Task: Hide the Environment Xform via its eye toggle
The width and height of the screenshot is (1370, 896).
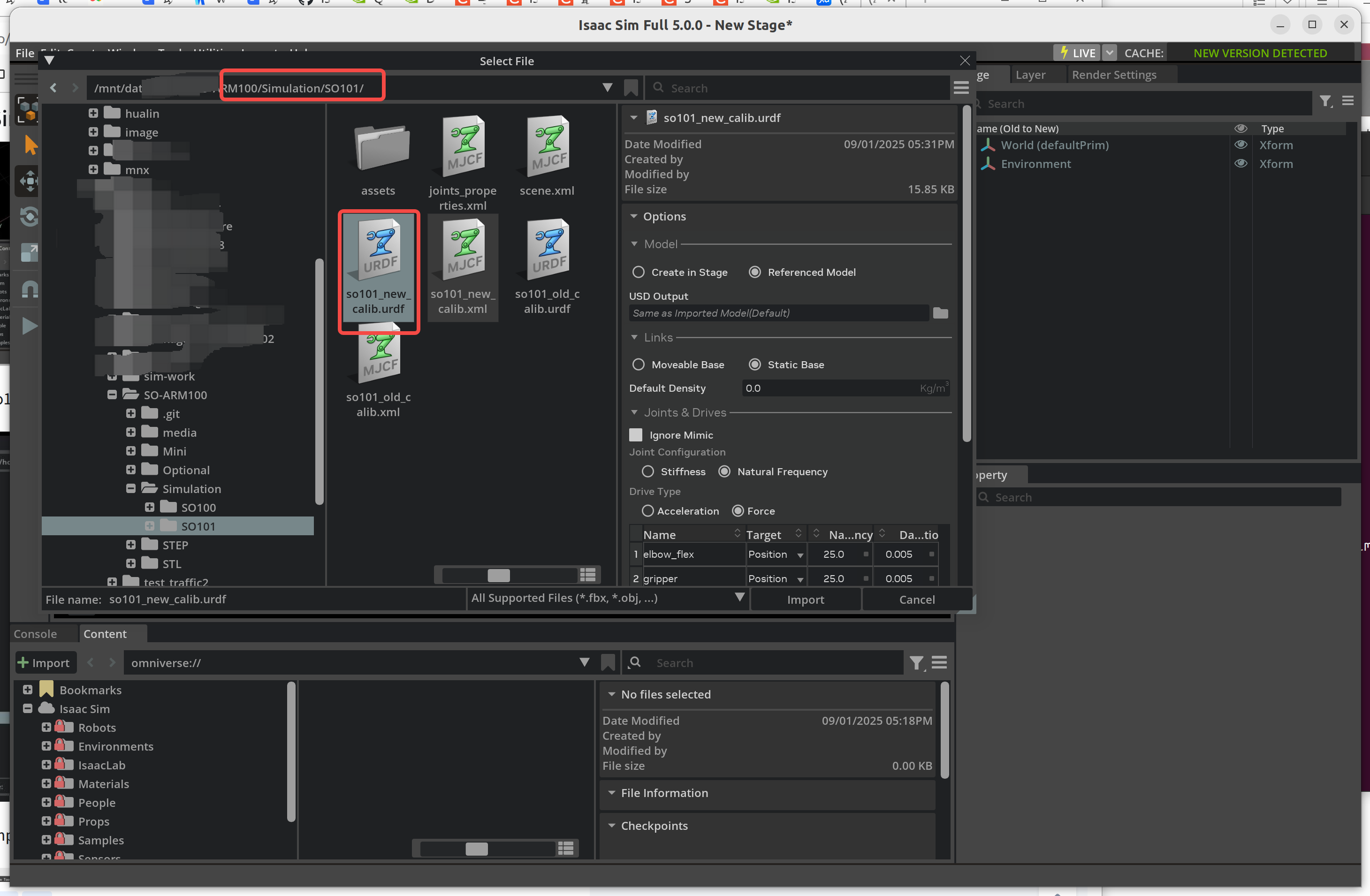Action: (1241, 163)
